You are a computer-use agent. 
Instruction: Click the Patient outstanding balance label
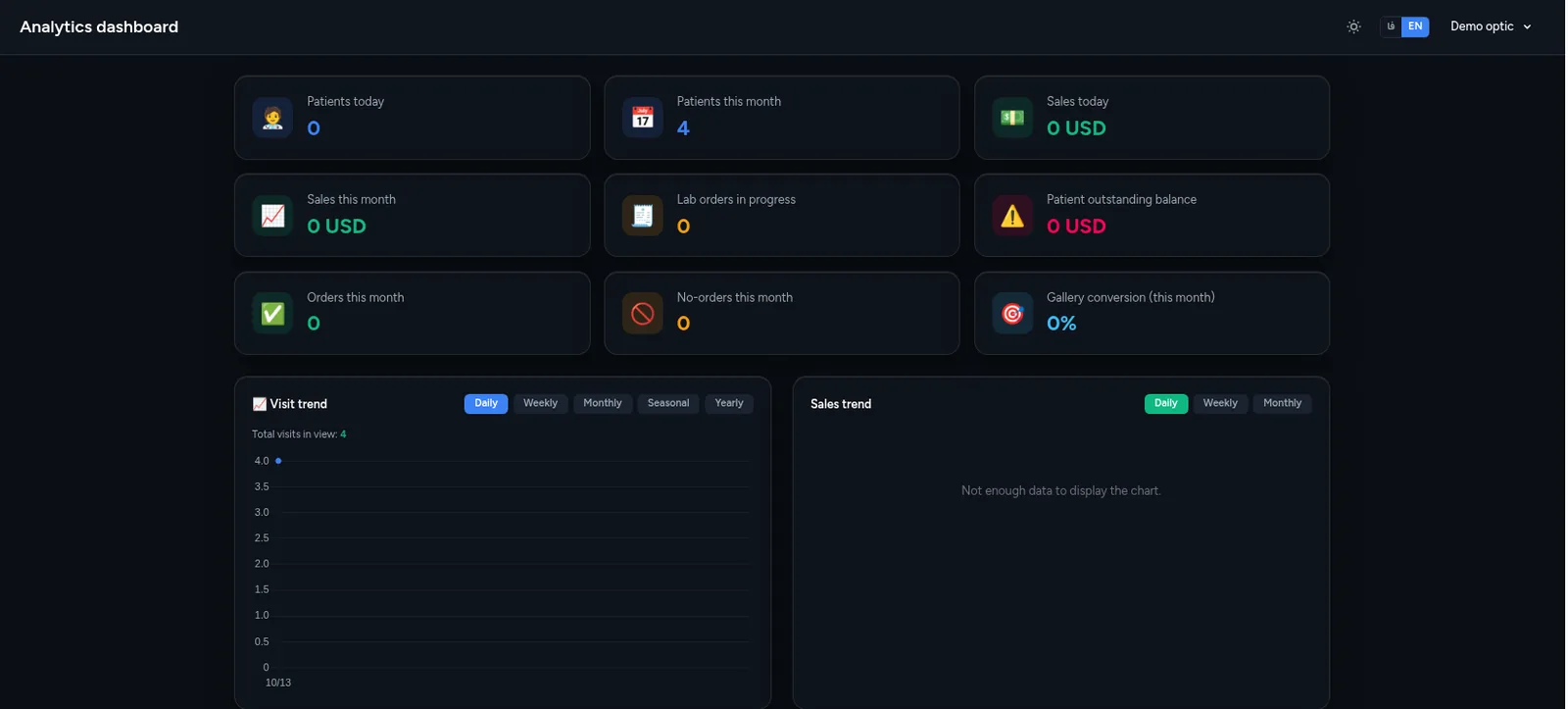(x=1121, y=200)
